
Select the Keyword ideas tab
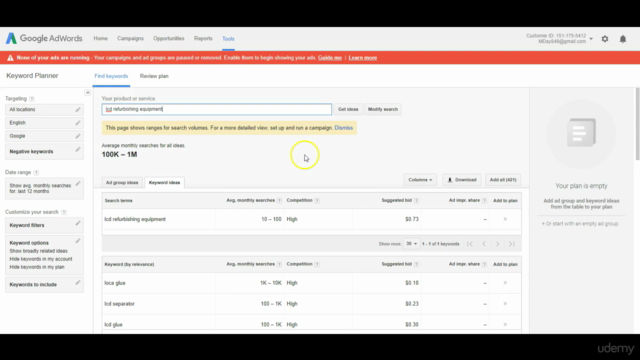[x=164, y=182]
